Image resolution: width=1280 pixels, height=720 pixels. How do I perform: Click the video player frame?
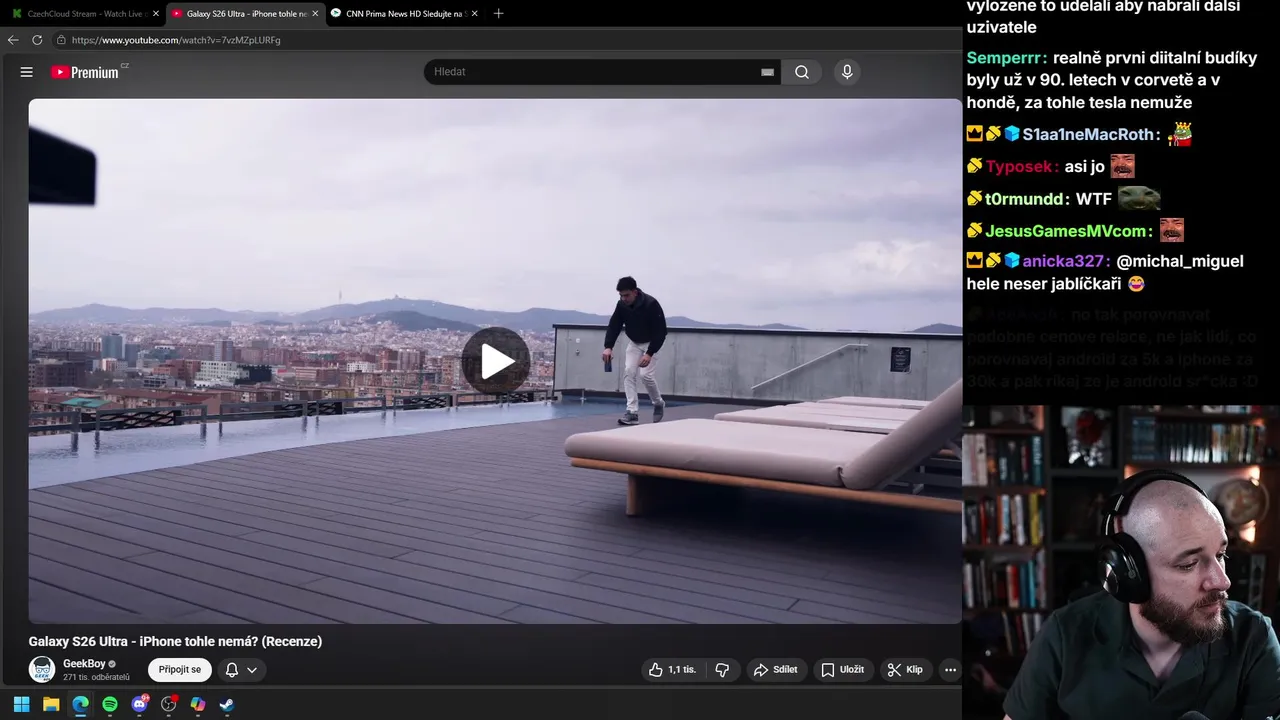pos(495,361)
